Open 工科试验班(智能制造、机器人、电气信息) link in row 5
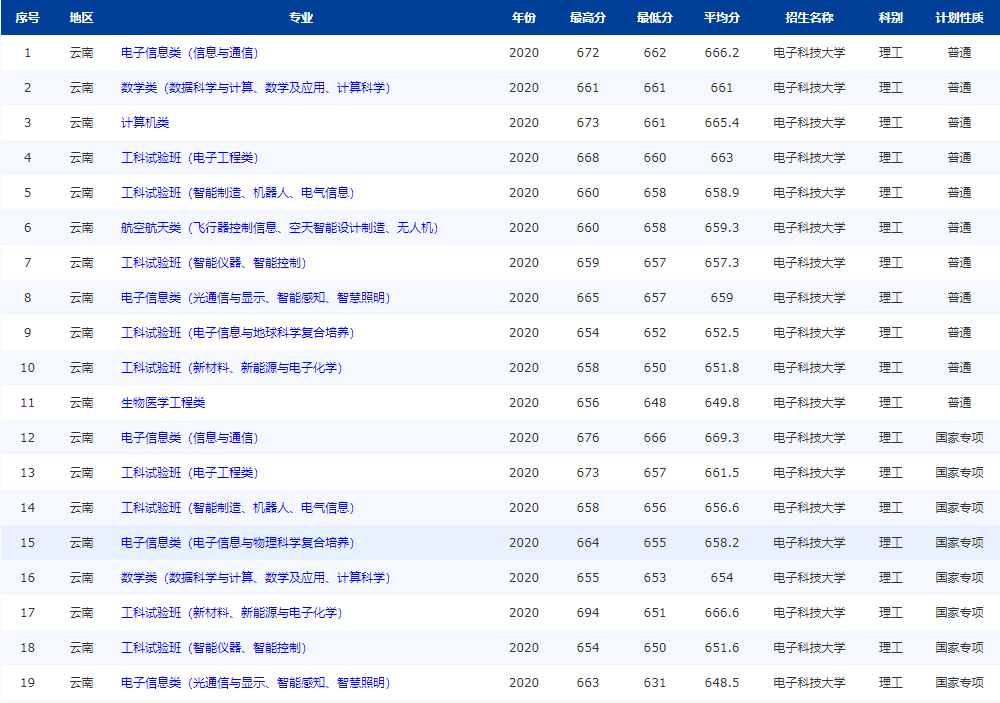Viewport: 1000px width, 703px height. tap(237, 193)
